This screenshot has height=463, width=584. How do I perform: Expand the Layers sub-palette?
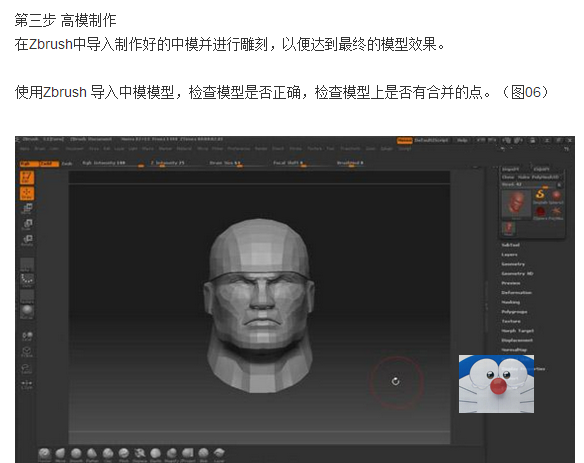(509, 255)
